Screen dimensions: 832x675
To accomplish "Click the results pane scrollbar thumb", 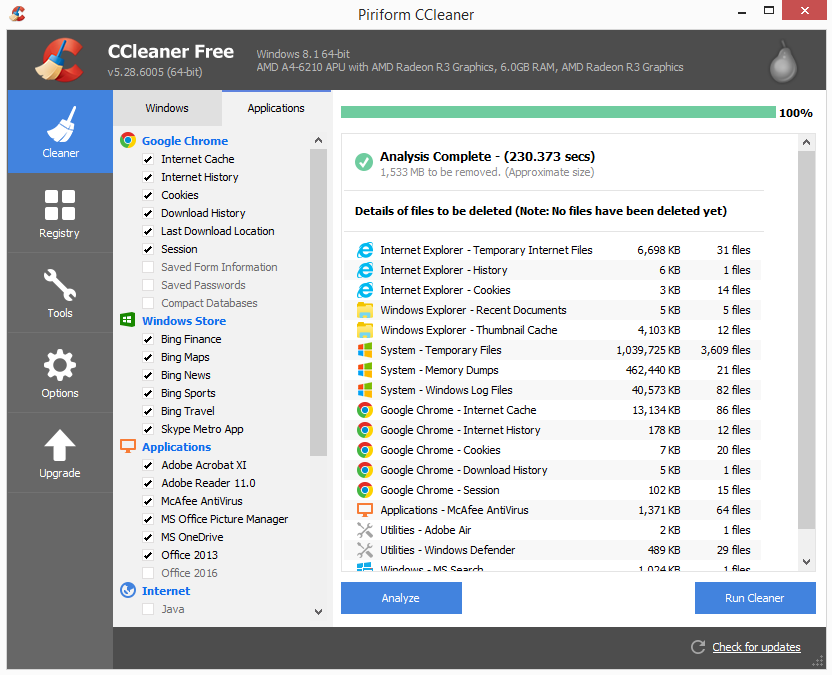I will 807,340.
